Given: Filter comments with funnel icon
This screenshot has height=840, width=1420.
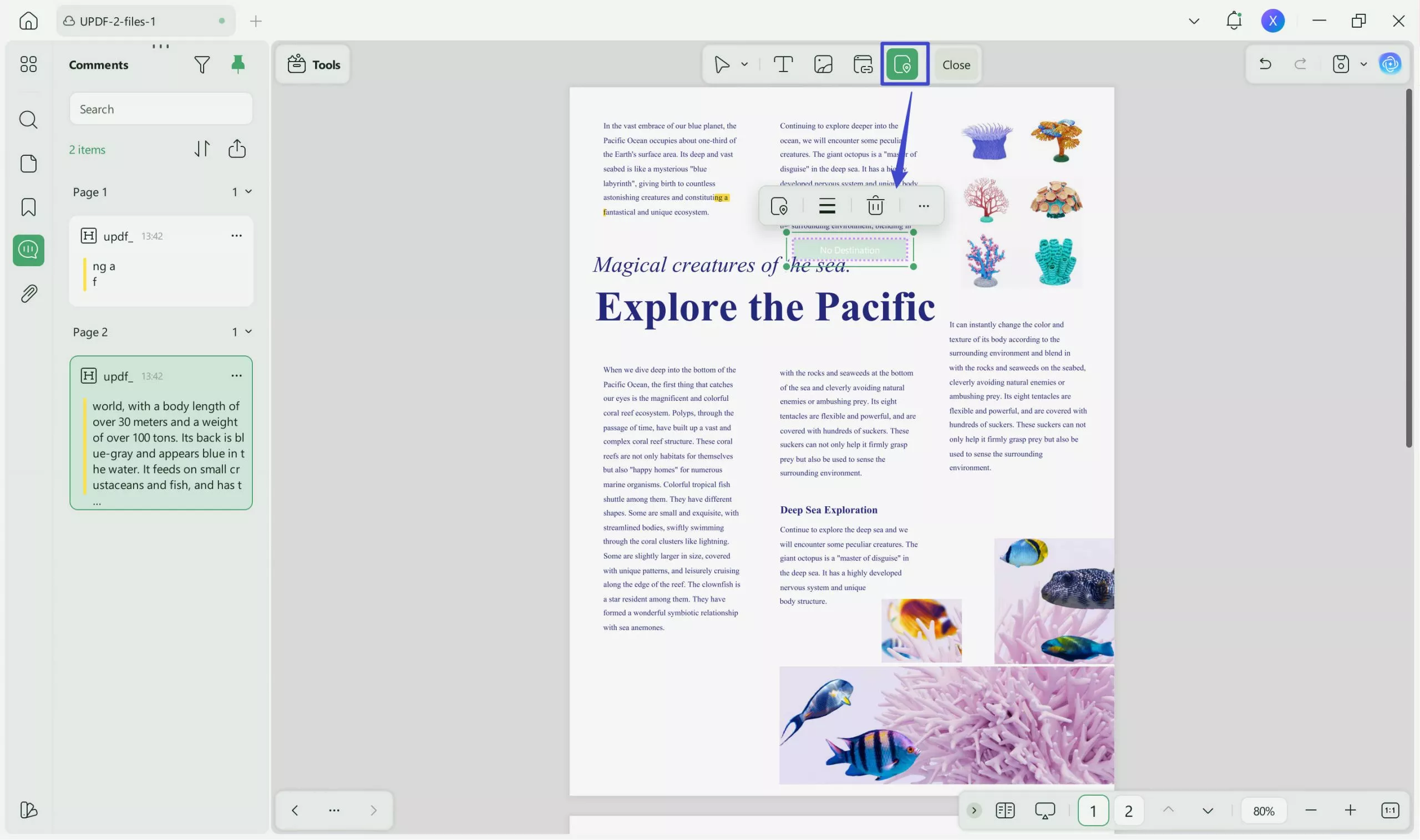Looking at the screenshot, I should tap(201, 64).
